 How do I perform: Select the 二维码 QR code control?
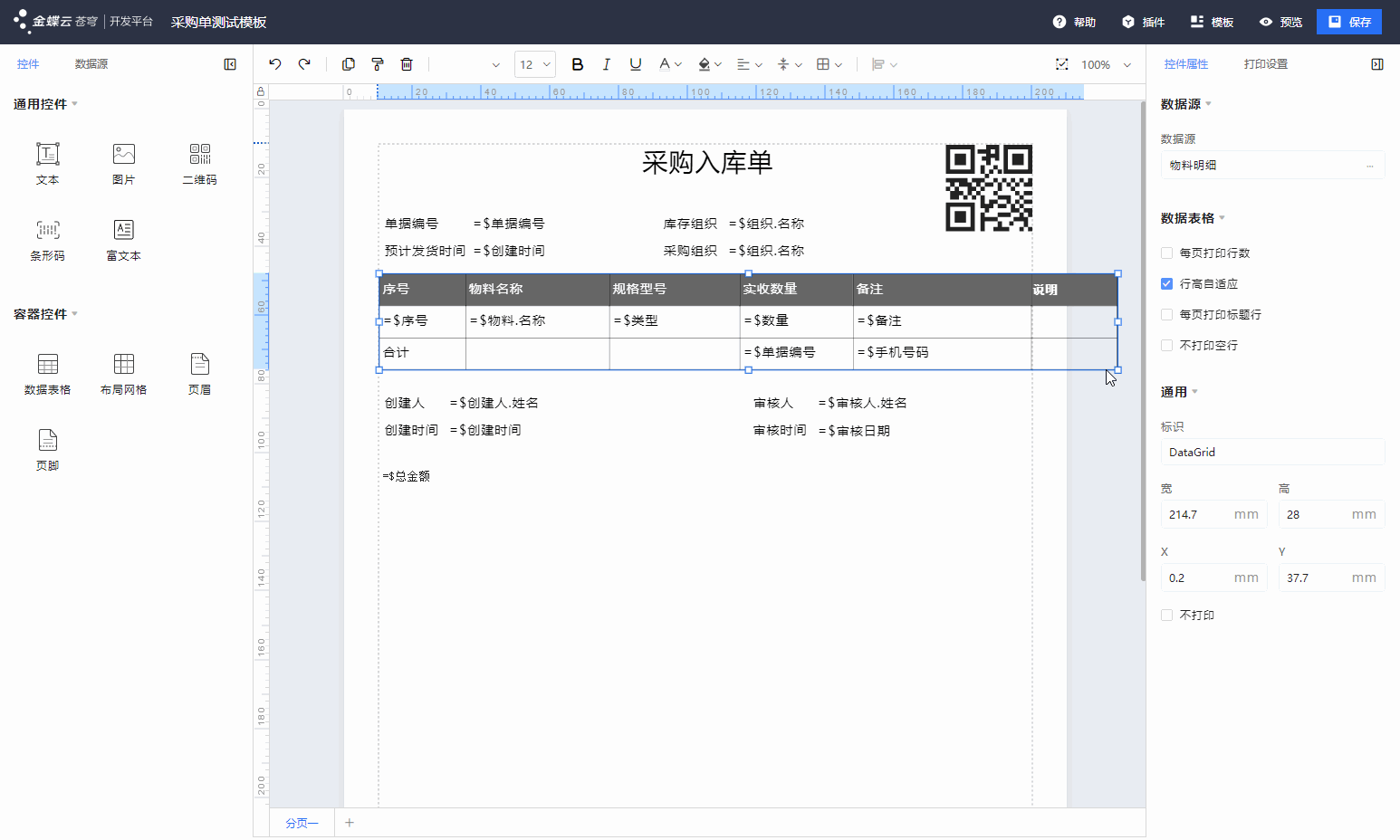click(199, 163)
